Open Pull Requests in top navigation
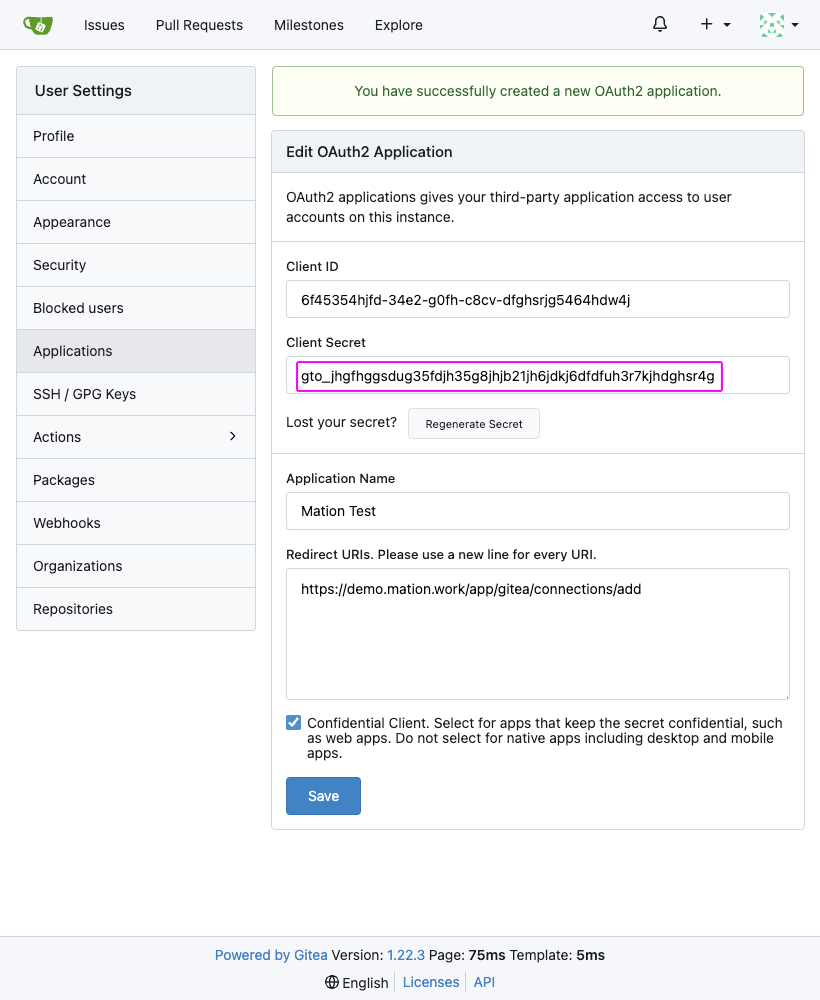820x1000 pixels. 199,25
